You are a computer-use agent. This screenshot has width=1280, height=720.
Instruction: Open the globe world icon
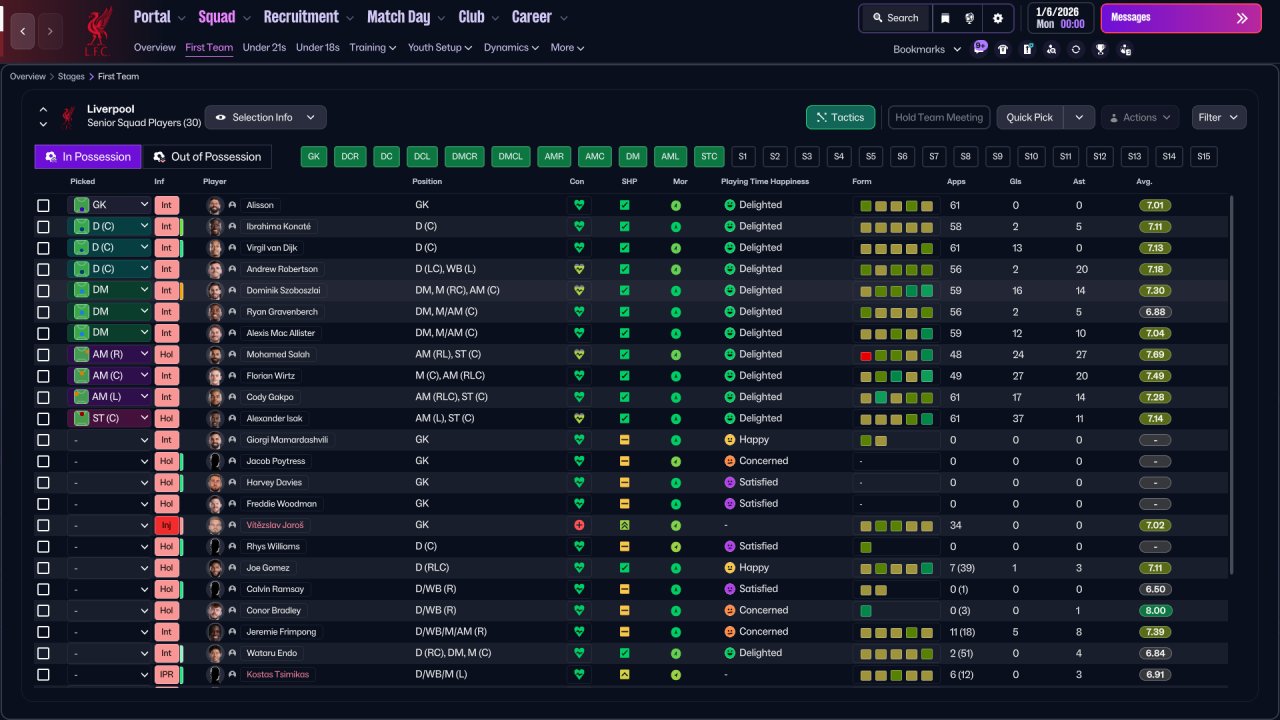pyautogui.click(x=970, y=18)
